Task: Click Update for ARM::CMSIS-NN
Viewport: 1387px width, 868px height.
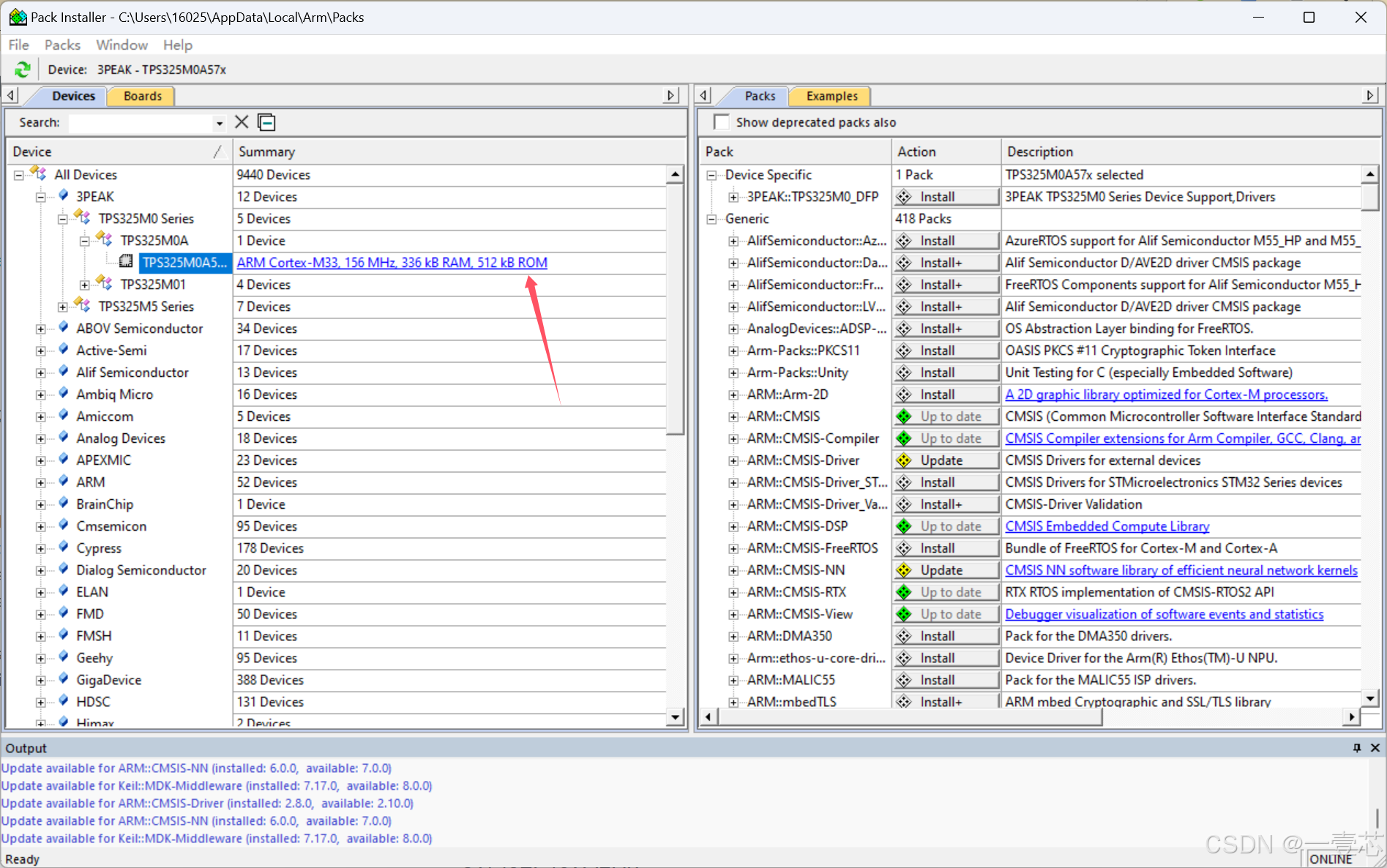Action: (x=946, y=570)
